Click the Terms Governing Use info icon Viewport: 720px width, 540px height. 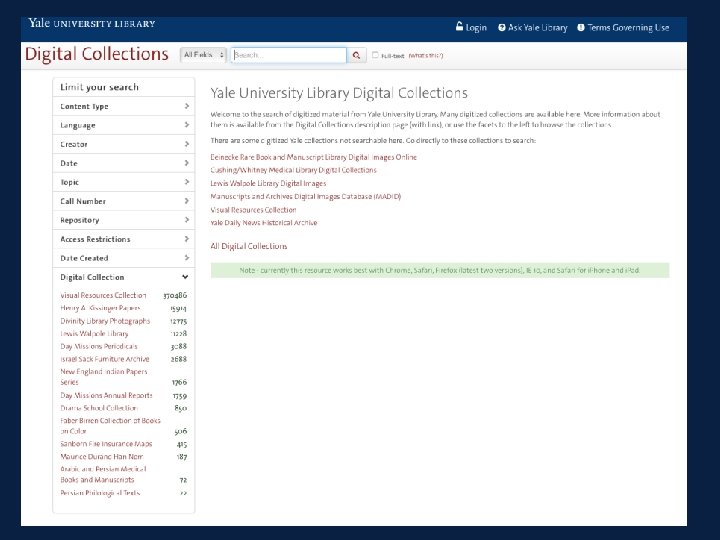(x=581, y=28)
